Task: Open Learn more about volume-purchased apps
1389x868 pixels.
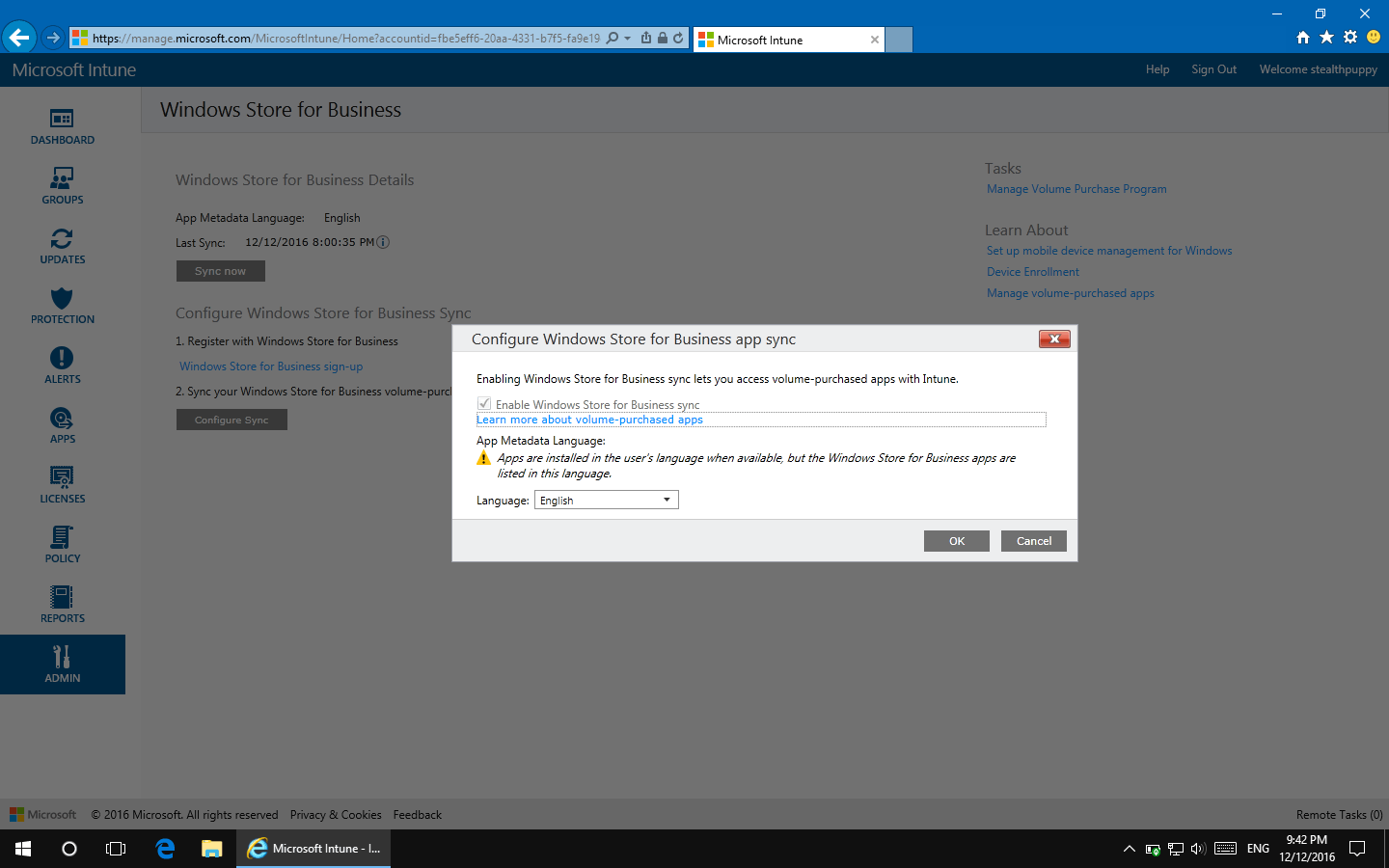Action: click(x=589, y=420)
